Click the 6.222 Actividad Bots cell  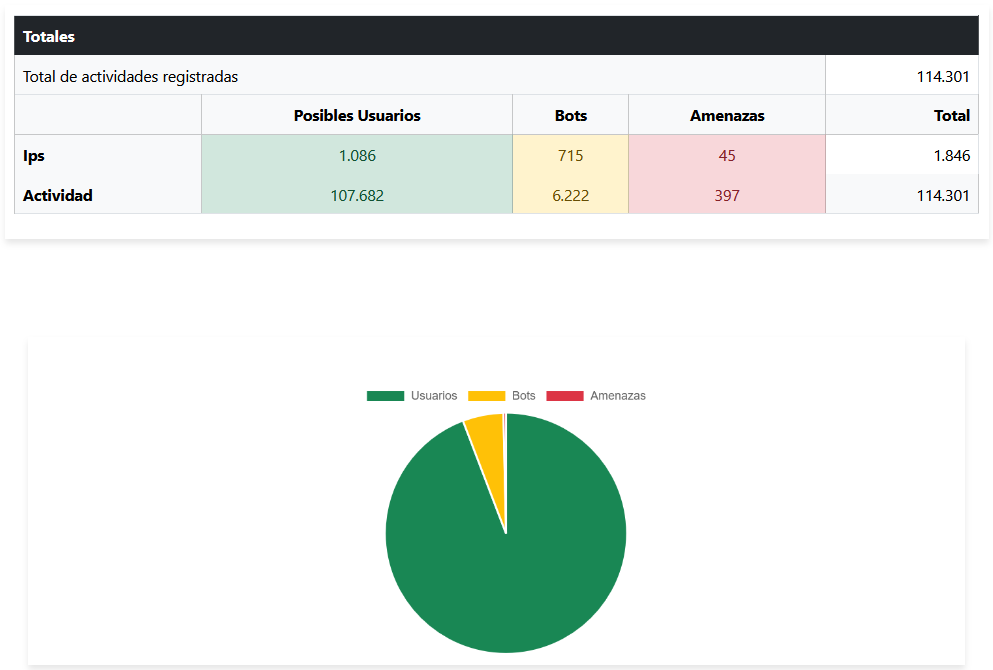click(570, 195)
